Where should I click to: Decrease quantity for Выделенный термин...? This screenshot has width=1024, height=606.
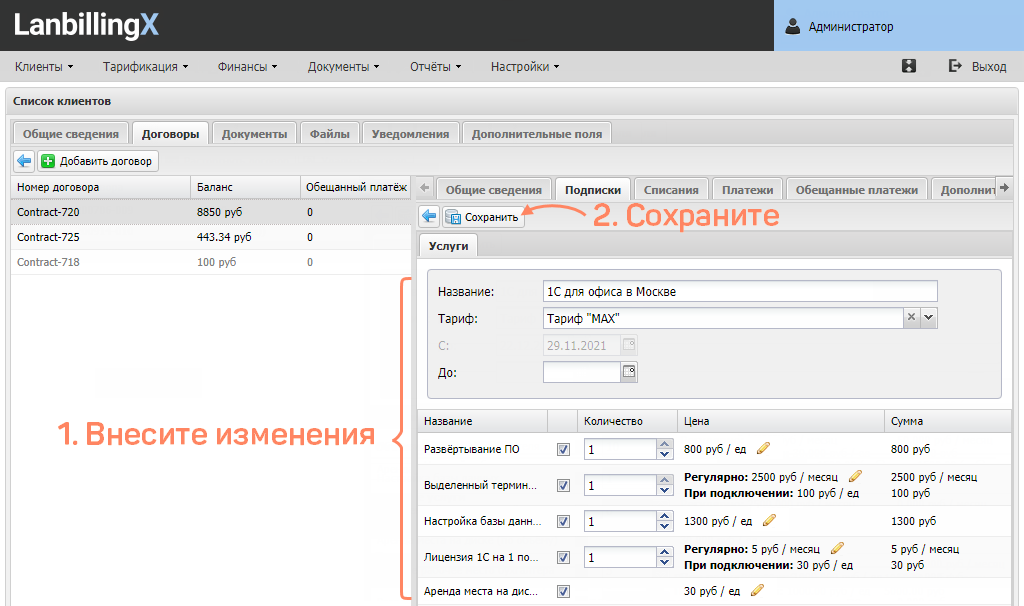tap(664, 490)
